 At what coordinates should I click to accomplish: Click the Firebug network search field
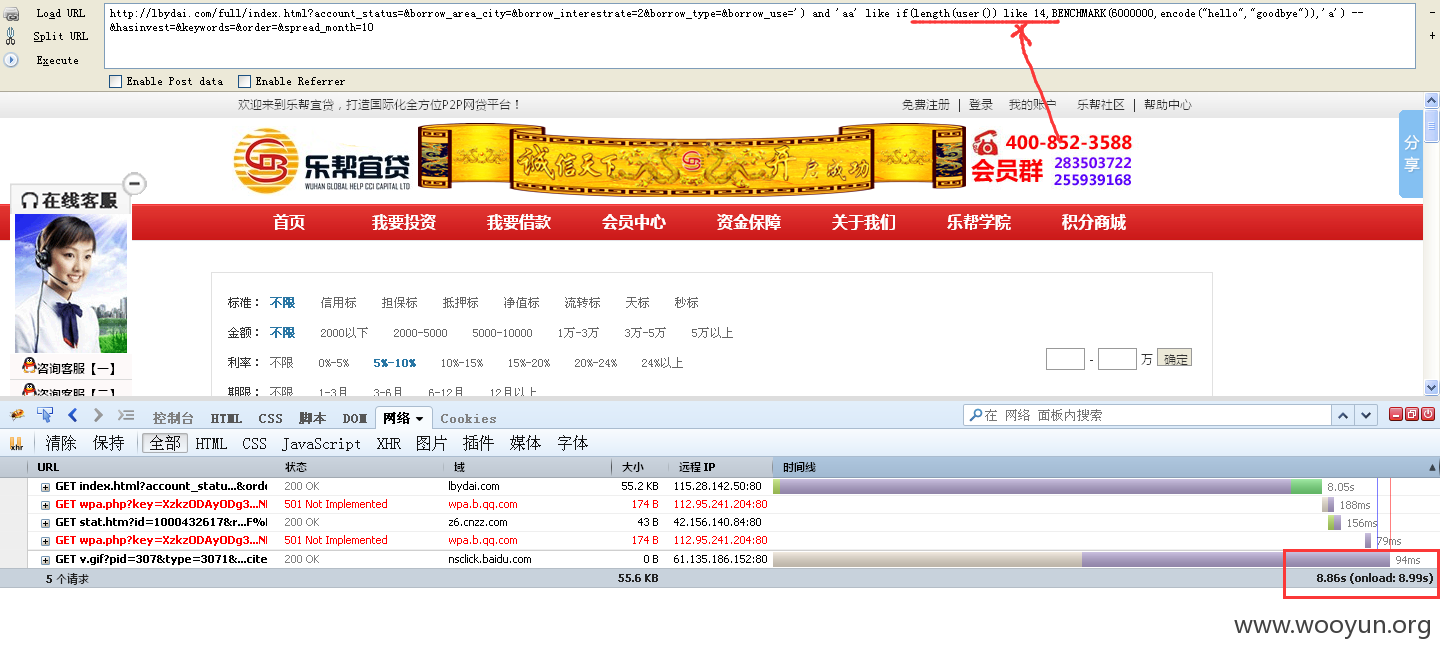click(1148, 415)
